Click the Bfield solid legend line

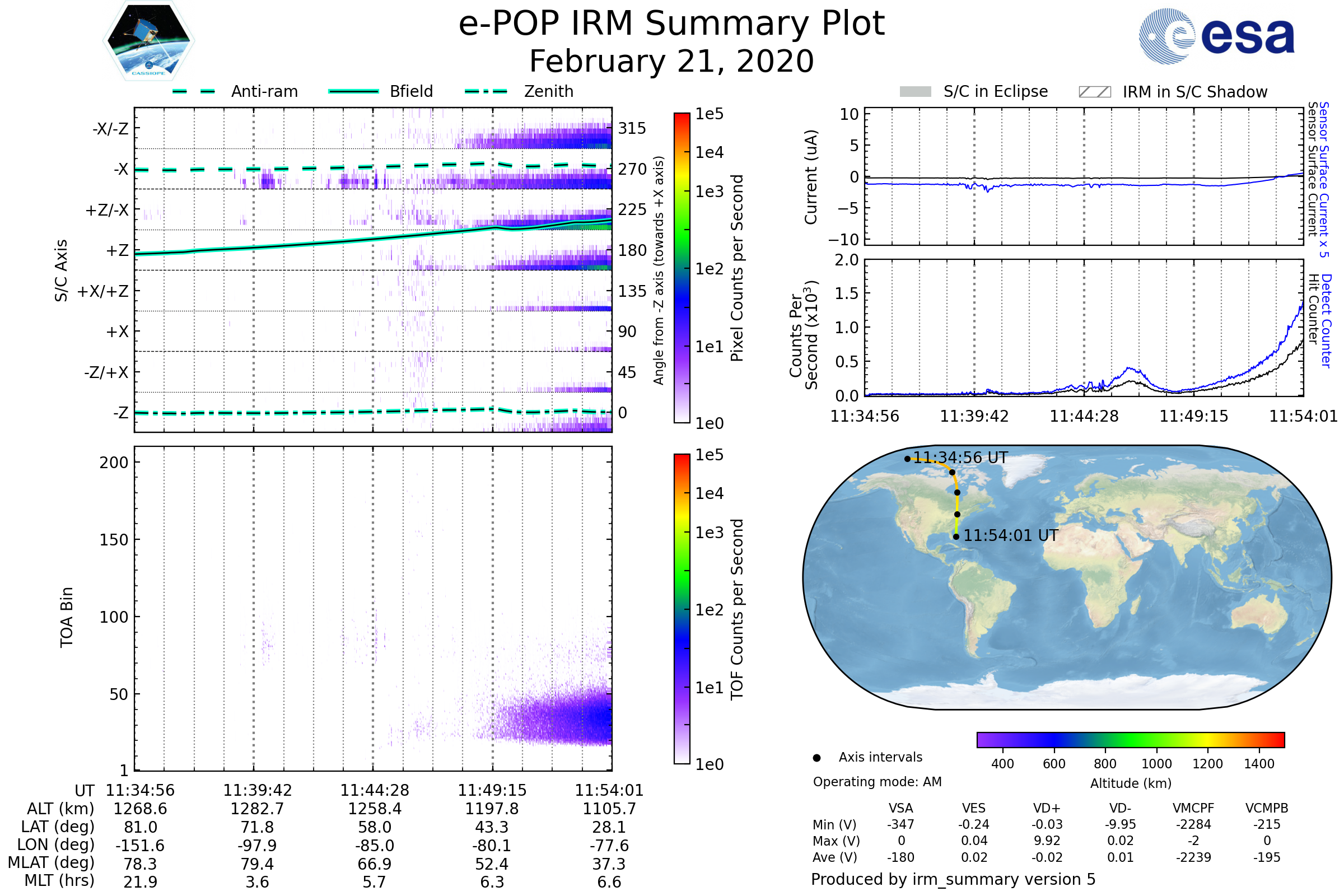tap(354, 91)
